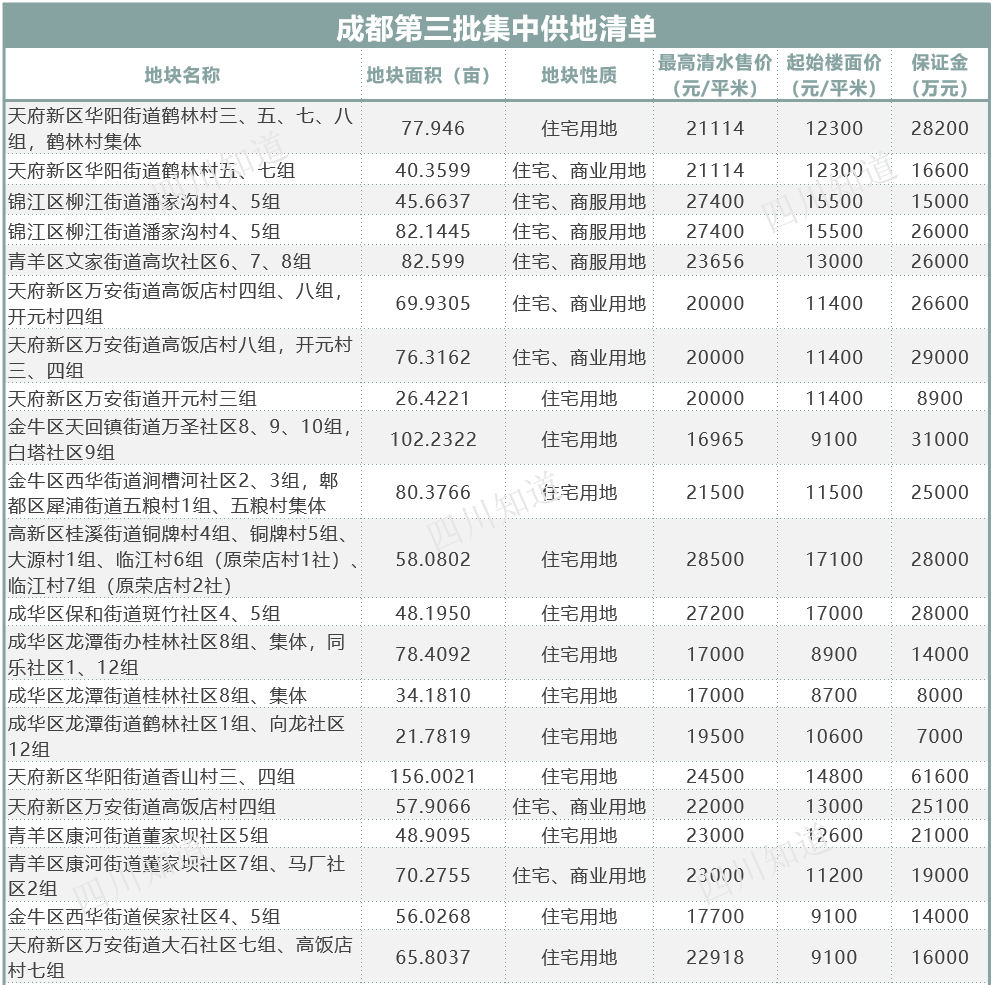Select area value 70.2755
Viewport: 994px width, 985px height.
[433, 875]
